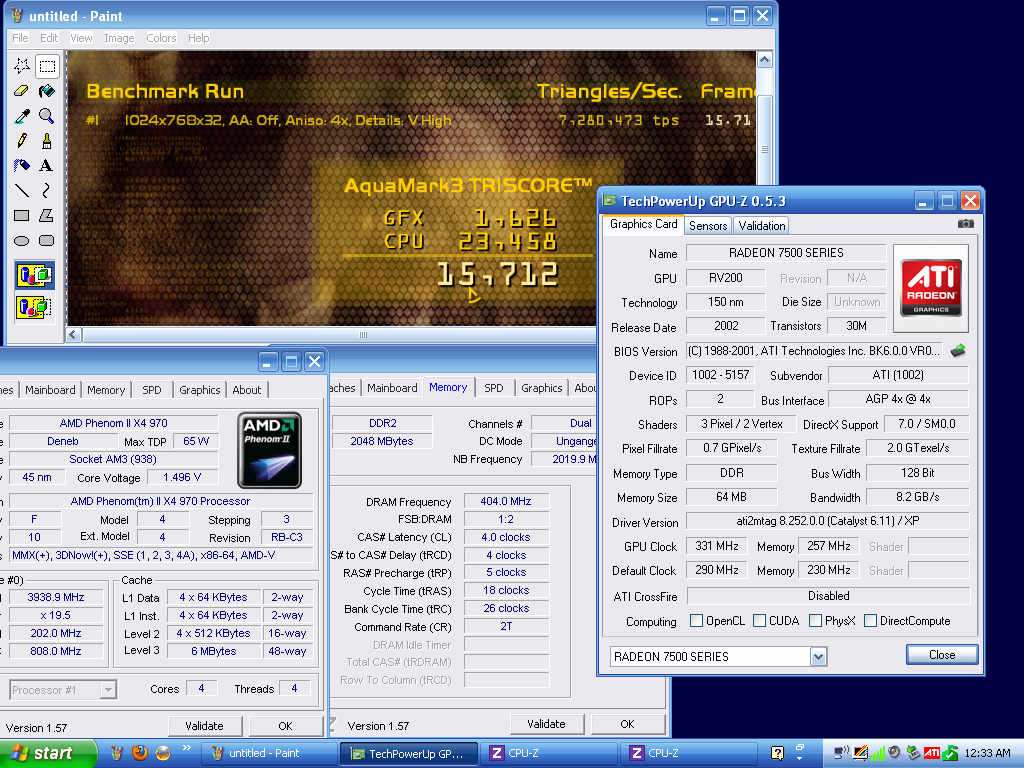Pick the Eraser tool in Paint
The width and height of the screenshot is (1024, 768).
[x=22, y=91]
